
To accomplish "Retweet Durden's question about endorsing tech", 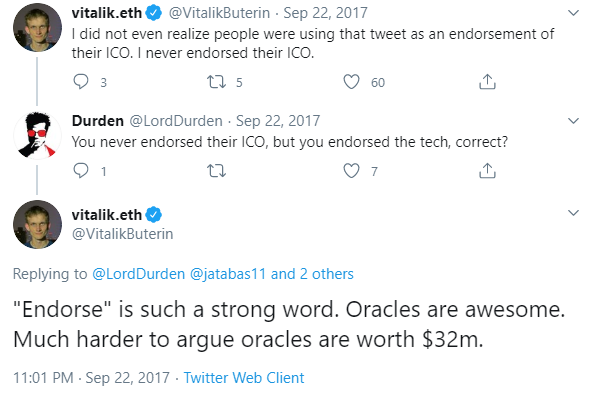I will click(x=216, y=171).
